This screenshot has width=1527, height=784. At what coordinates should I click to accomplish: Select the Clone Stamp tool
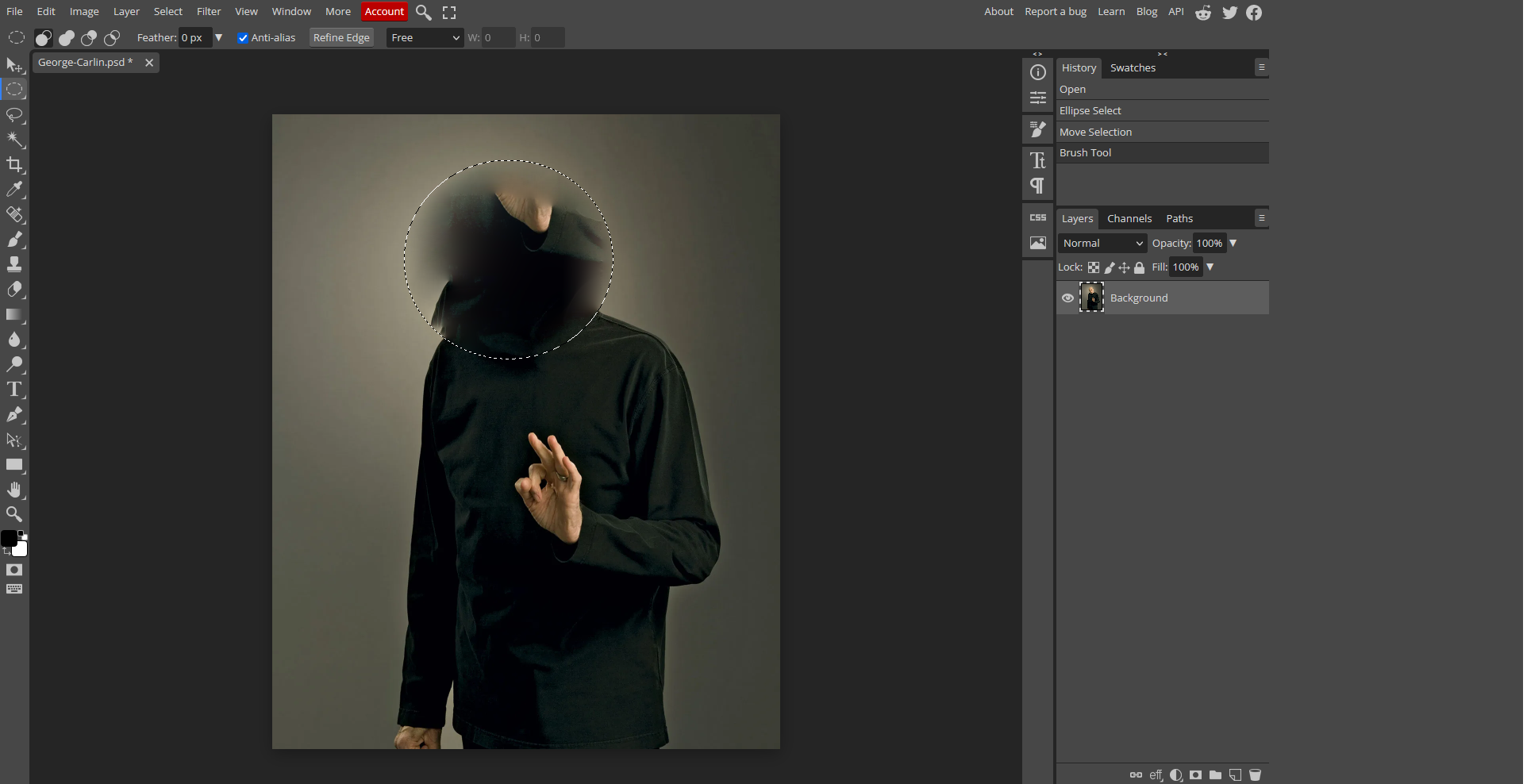click(x=15, y=264)
